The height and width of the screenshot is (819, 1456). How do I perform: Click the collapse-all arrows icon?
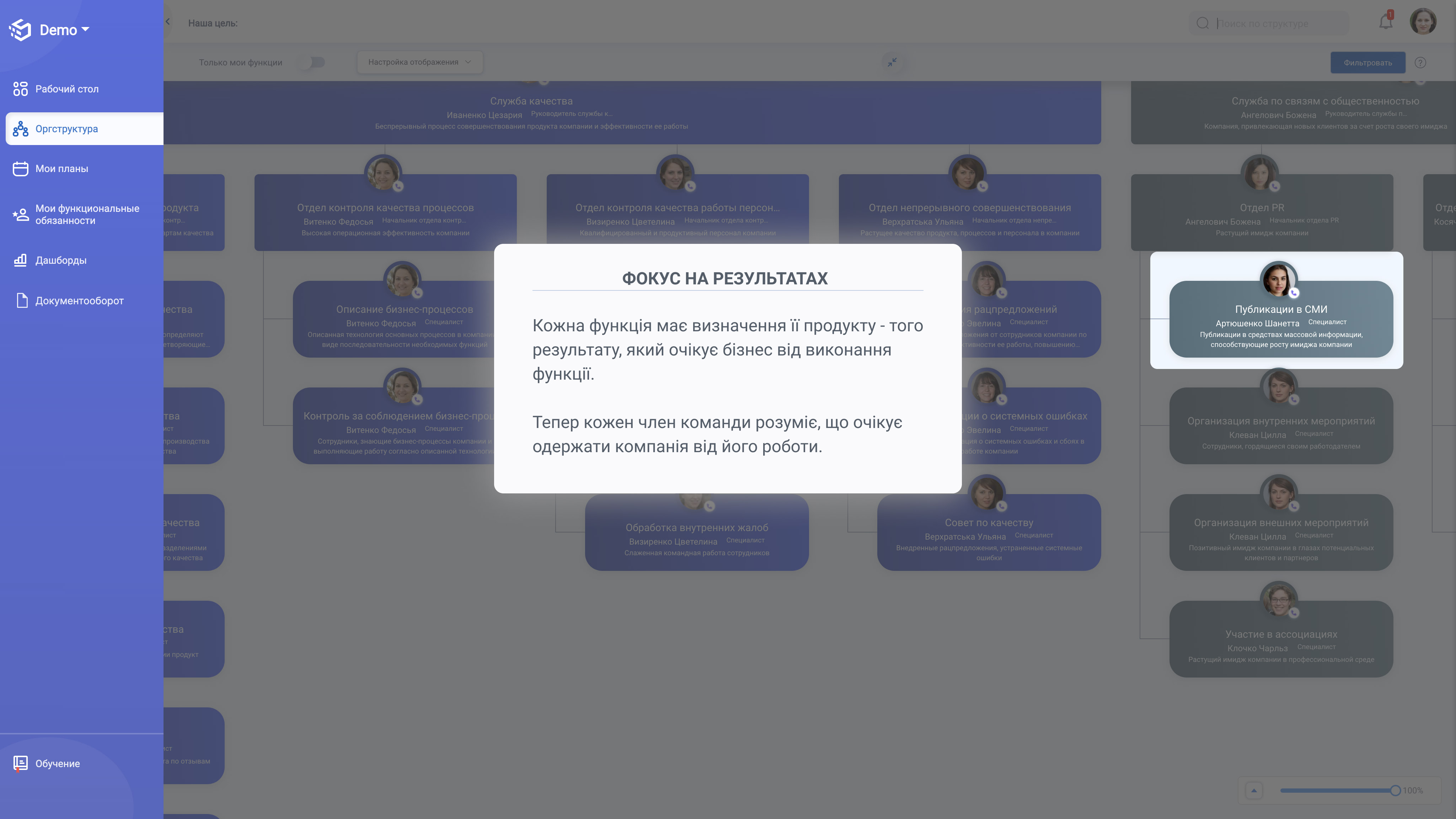[892, 62]
